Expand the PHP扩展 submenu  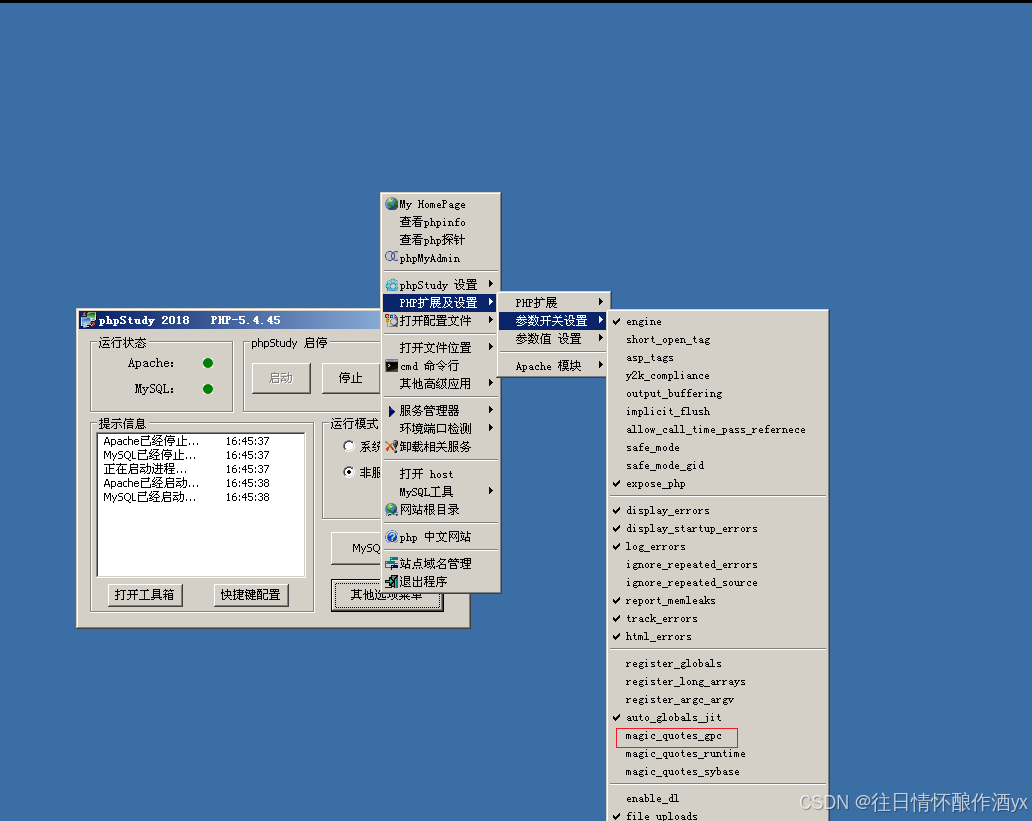(x=553, y=302)
